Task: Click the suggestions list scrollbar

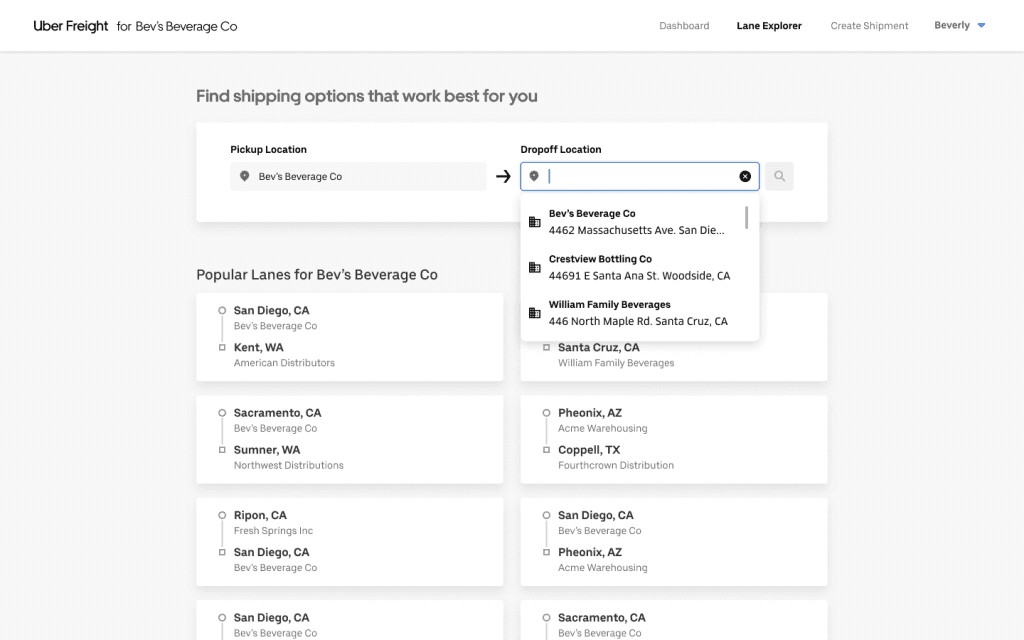Action: [x=747, y=217]
